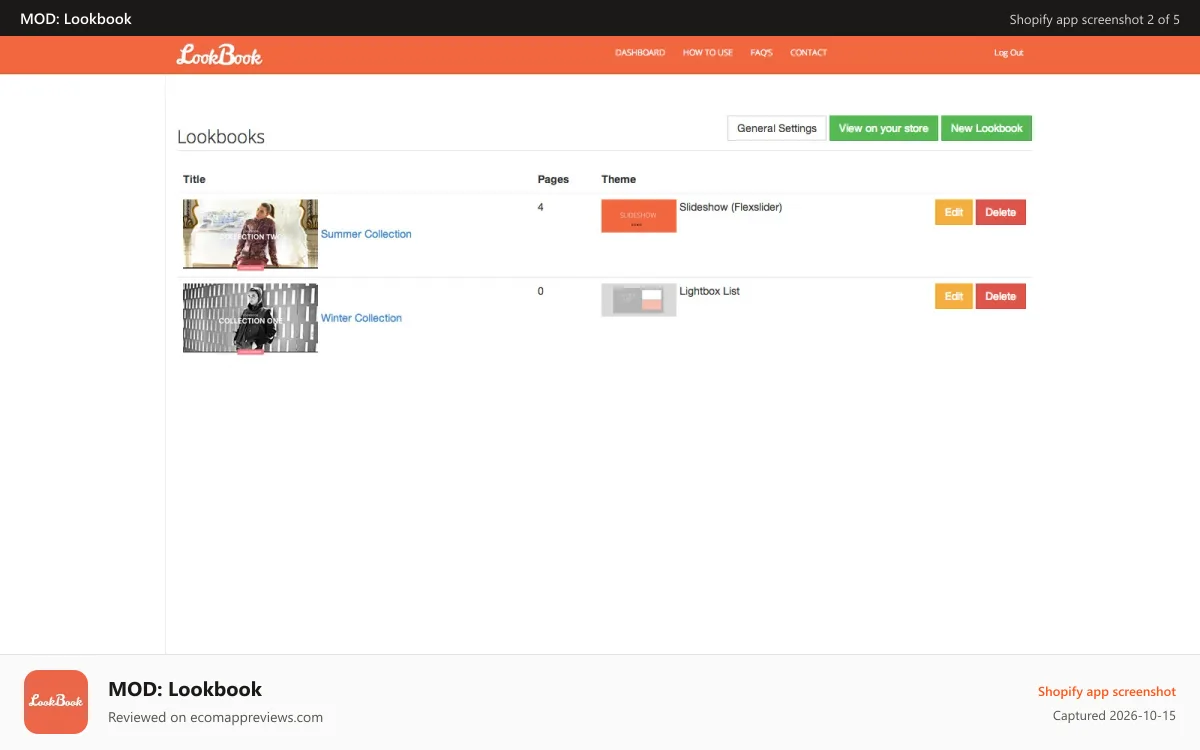This screenshot has width=1200, height=750.
Task: Delete the Winter Collection lookbook
Action: point(1001,296)
